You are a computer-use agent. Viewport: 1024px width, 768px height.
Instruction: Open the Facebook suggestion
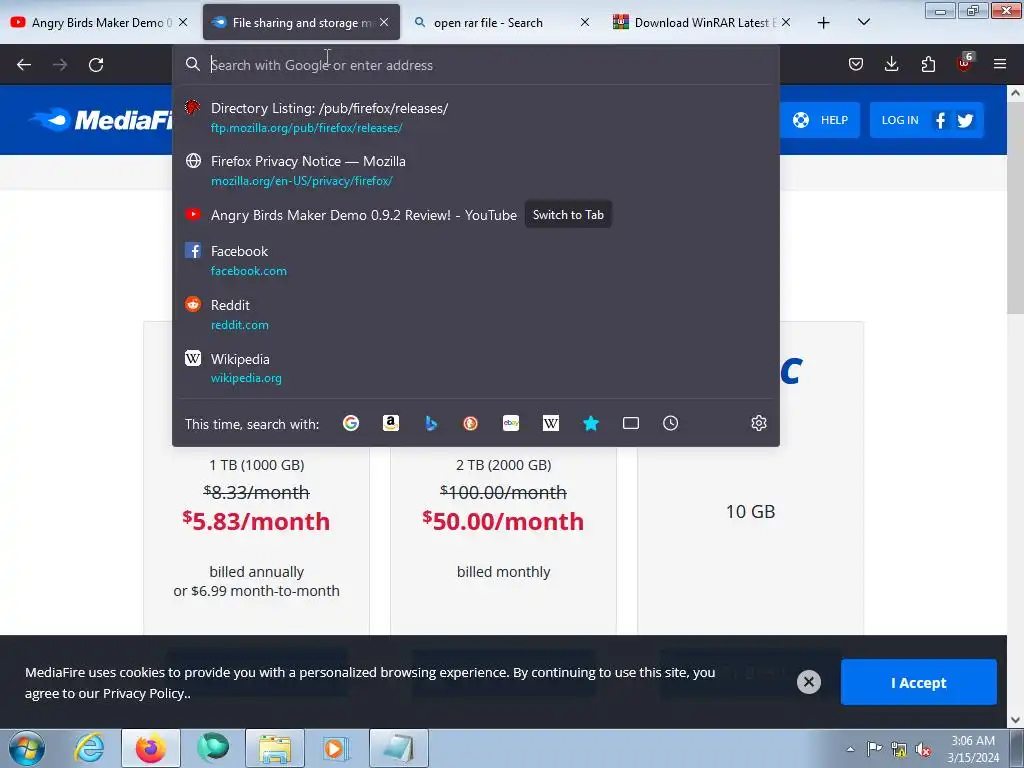pos(476,260)
